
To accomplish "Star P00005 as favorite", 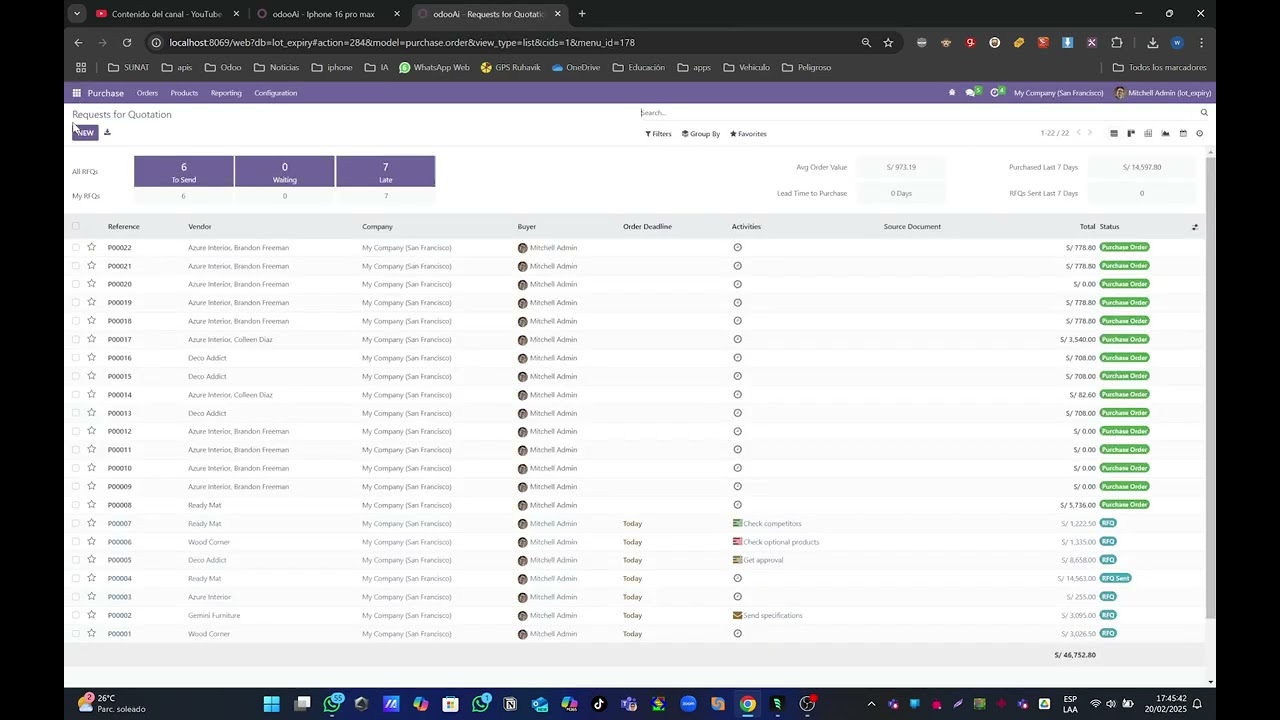I will click(x=91, y=560).
